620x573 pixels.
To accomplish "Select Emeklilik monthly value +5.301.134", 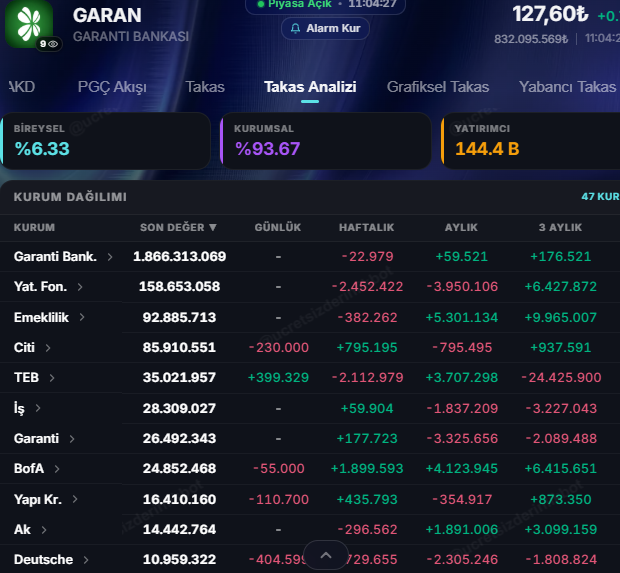I will tap(462, 318).
